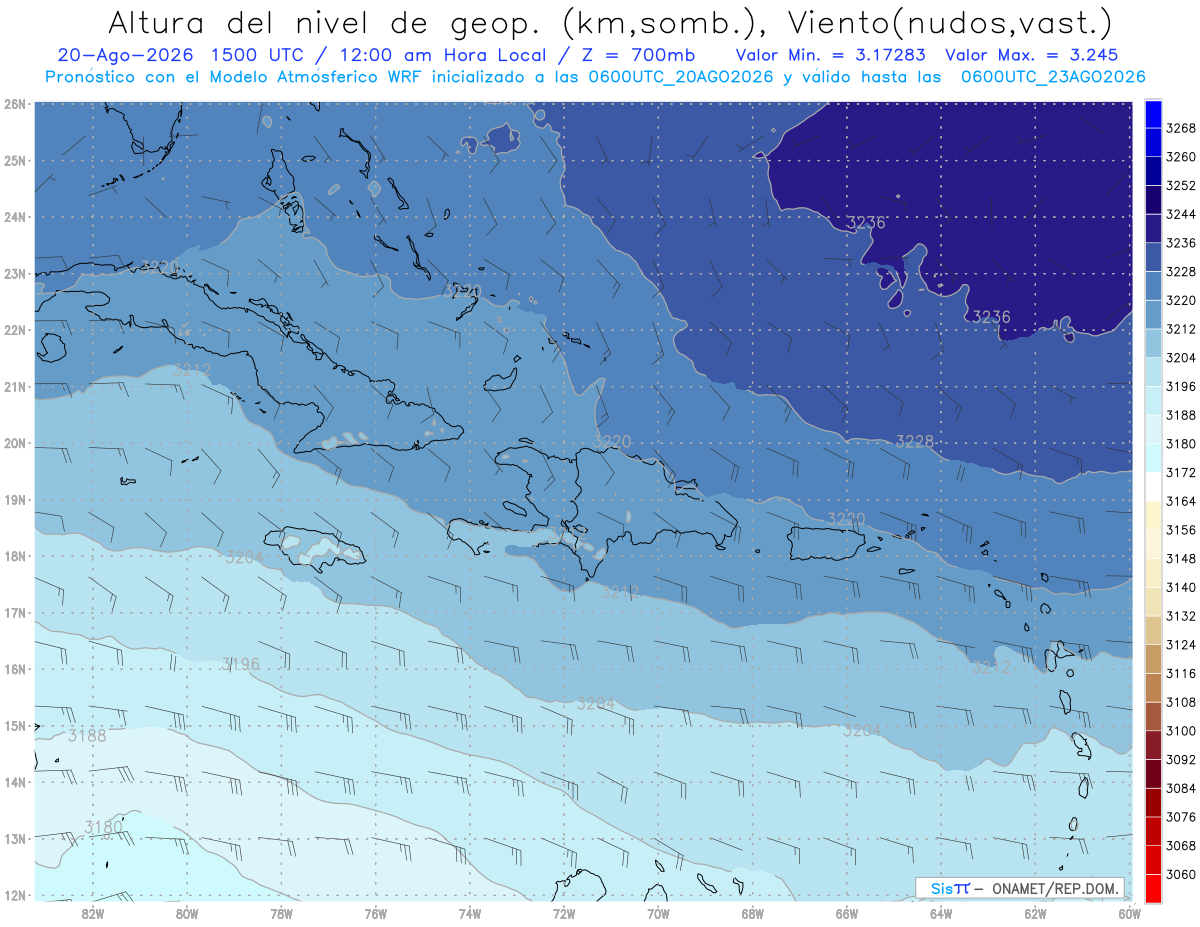
Task: Click the '3164' color bar label
Action: coord(1181,501)
